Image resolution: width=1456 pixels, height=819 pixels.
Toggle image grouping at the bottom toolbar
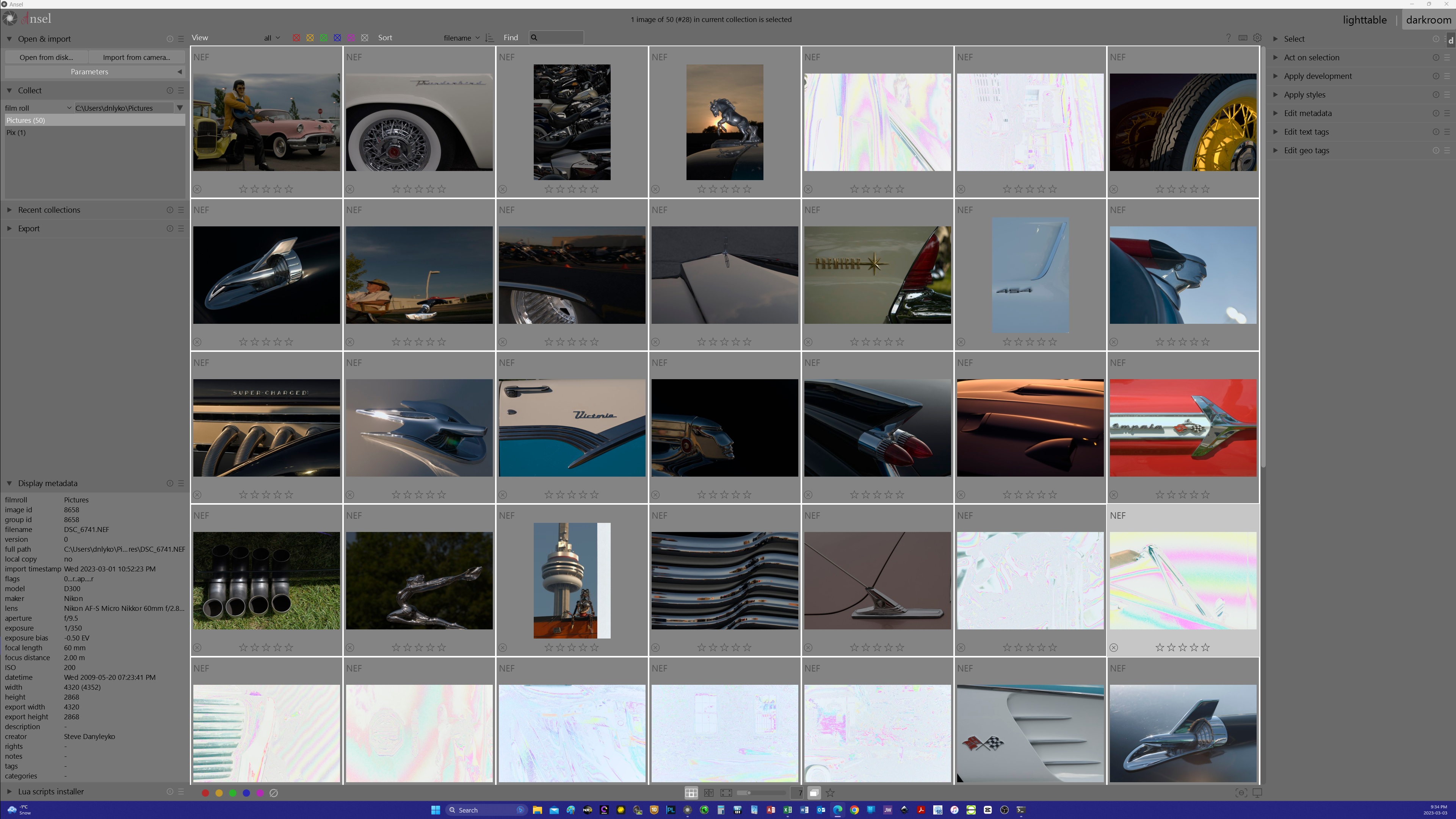(814, 793)
